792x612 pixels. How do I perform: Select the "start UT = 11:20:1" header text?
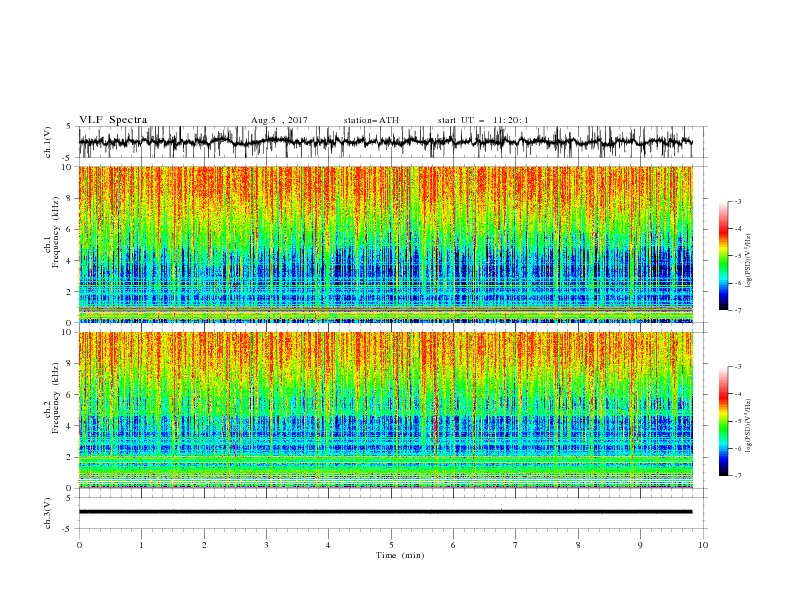pos(483,120)
